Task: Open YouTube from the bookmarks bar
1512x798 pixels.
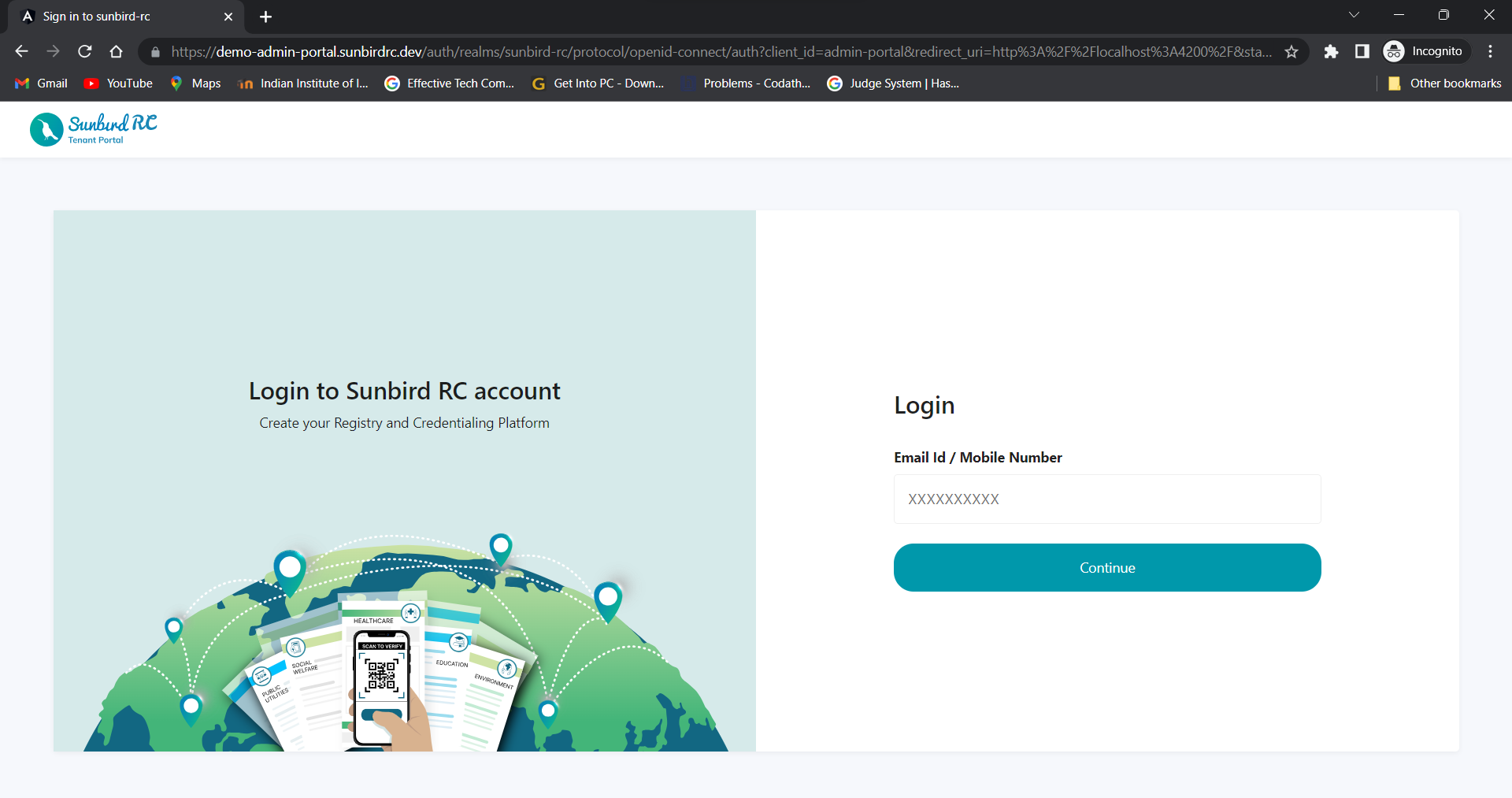Action: pos(117,83)
